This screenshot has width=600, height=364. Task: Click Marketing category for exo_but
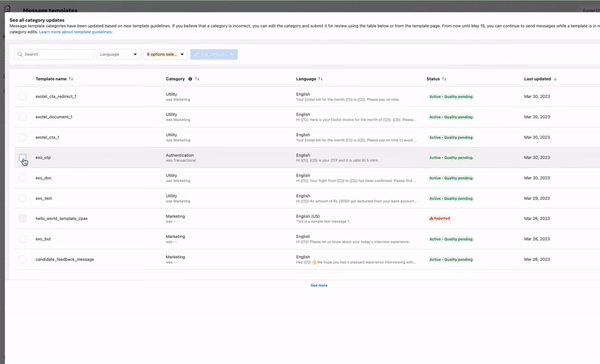point(175,237)
